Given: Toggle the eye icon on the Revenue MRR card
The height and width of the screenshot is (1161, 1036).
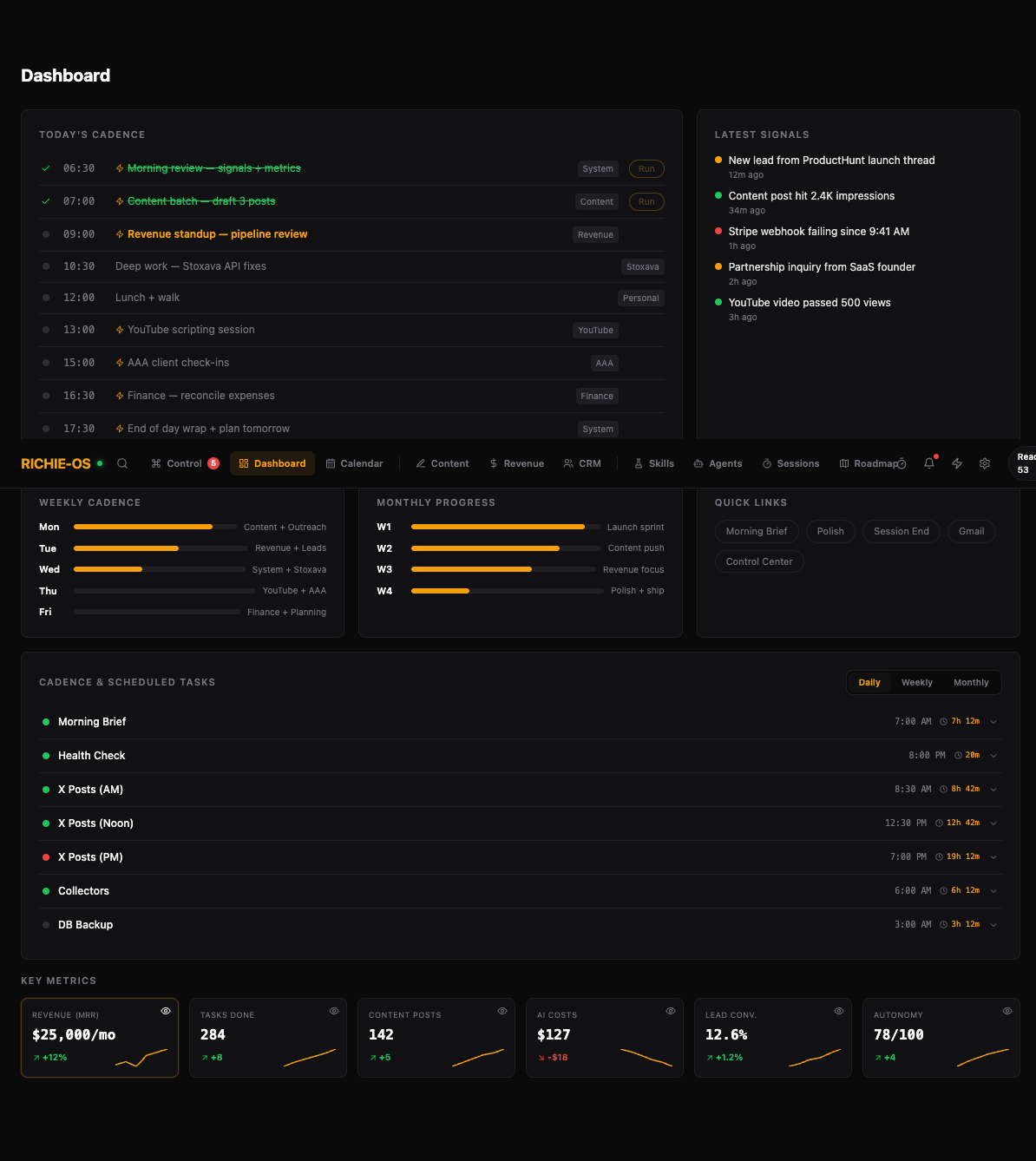Looking at the screenshot, I should [165, 1011].
